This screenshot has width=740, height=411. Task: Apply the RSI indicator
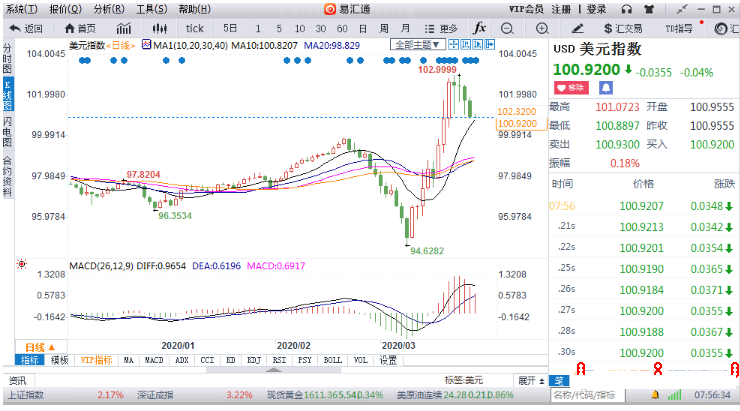pos(279,361)
